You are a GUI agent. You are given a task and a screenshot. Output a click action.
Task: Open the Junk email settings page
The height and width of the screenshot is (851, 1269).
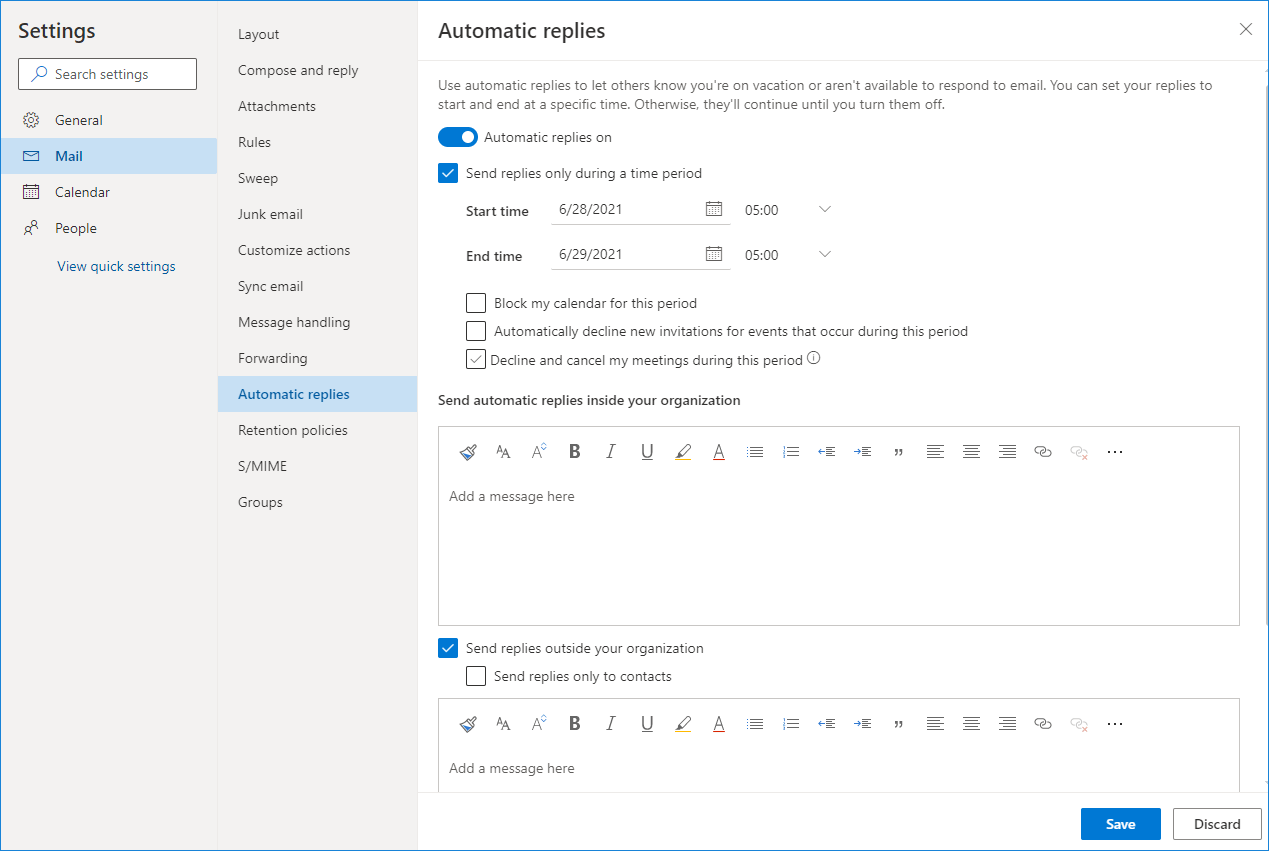coord(270,213)
